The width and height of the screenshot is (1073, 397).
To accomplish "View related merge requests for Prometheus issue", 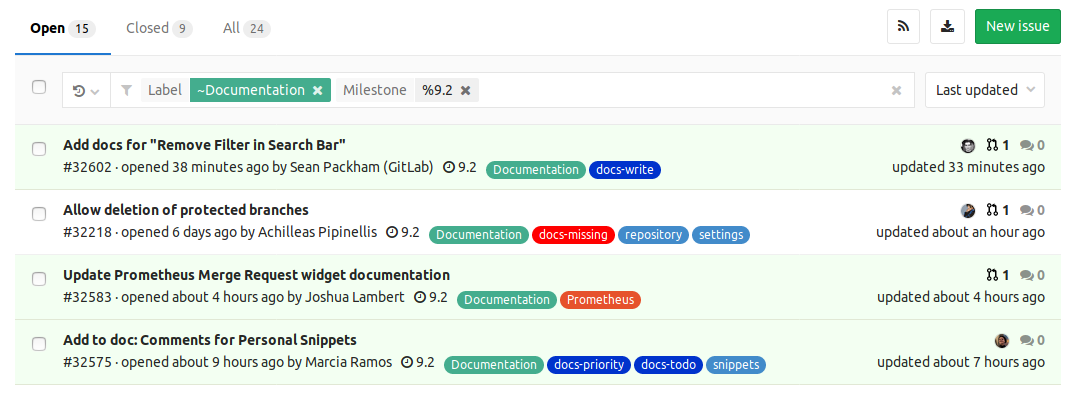I will coord(998,275).
